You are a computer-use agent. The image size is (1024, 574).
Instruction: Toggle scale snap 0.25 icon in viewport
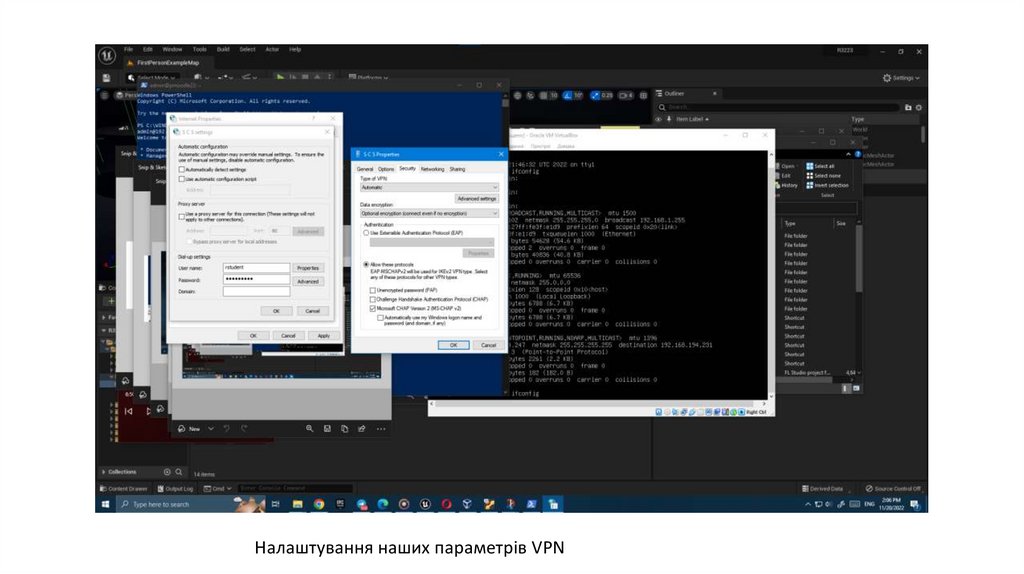point(596,95)
